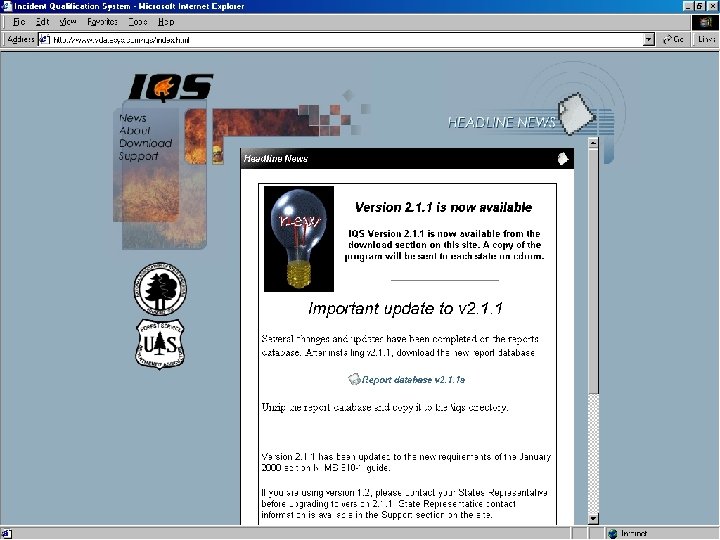Open the News navigation link
The image size is (720, 540).
click(133, 118)
